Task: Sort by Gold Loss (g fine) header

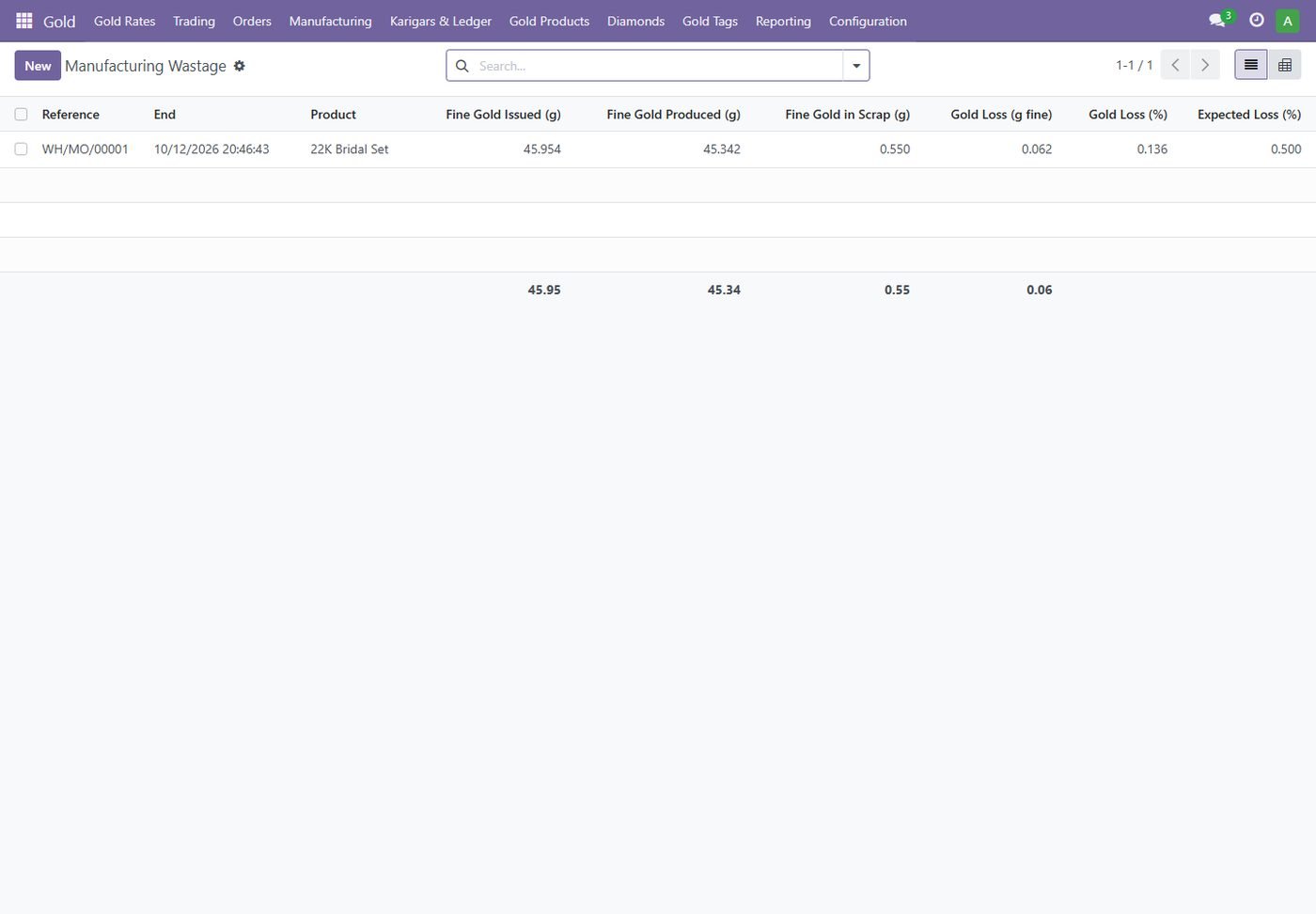Action: tap(1001, 115)
